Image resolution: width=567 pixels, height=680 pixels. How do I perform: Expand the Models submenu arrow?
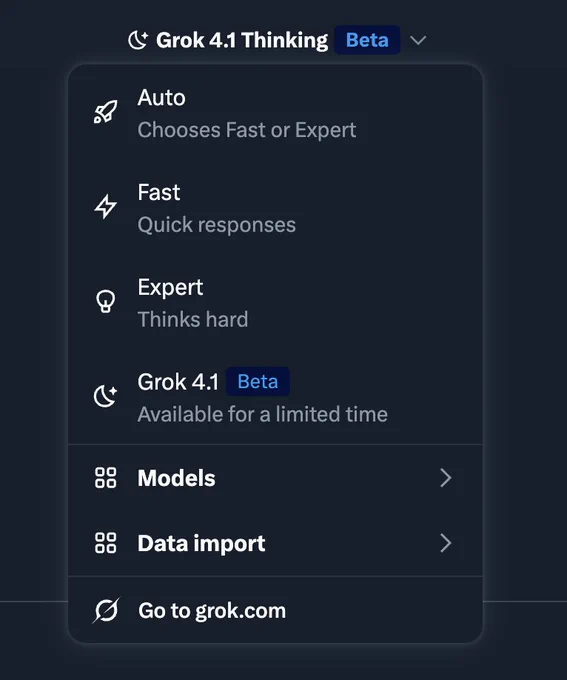(x=446, y=477)
